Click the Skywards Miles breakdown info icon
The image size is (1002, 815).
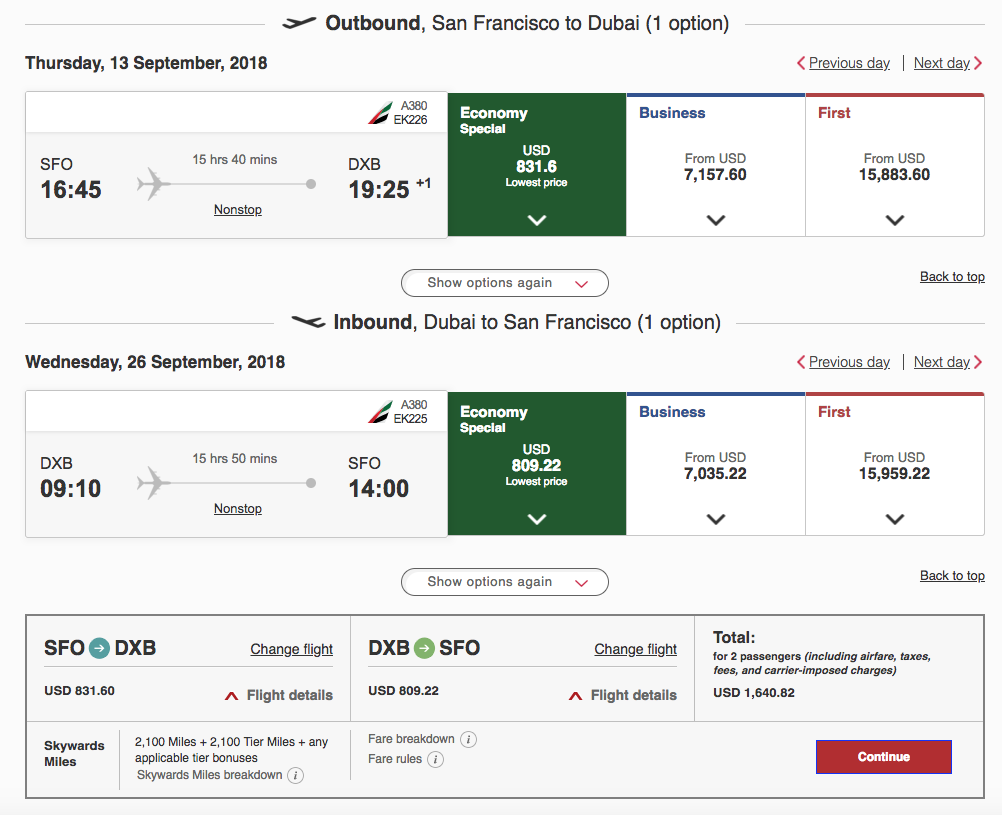point(296,776)
